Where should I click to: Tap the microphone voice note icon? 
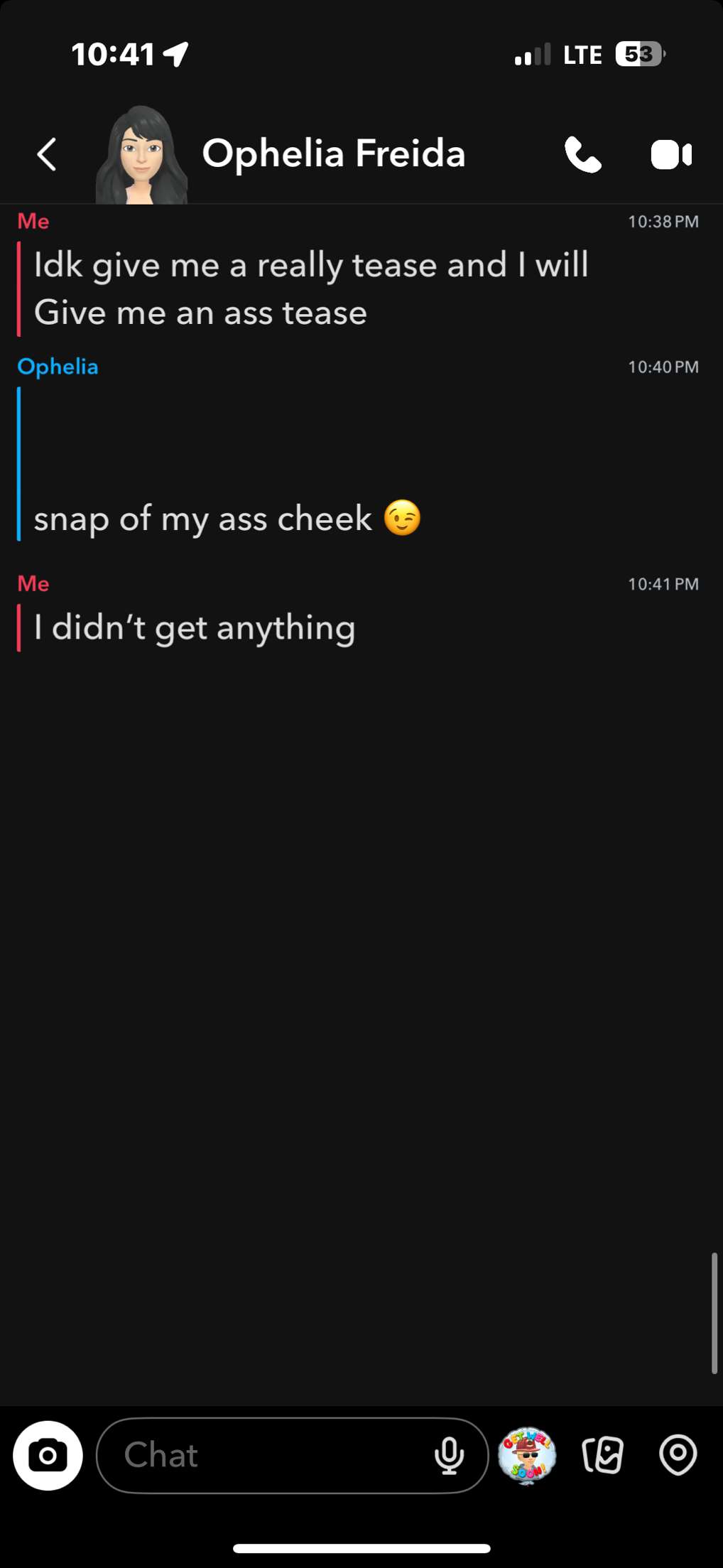449,1456
